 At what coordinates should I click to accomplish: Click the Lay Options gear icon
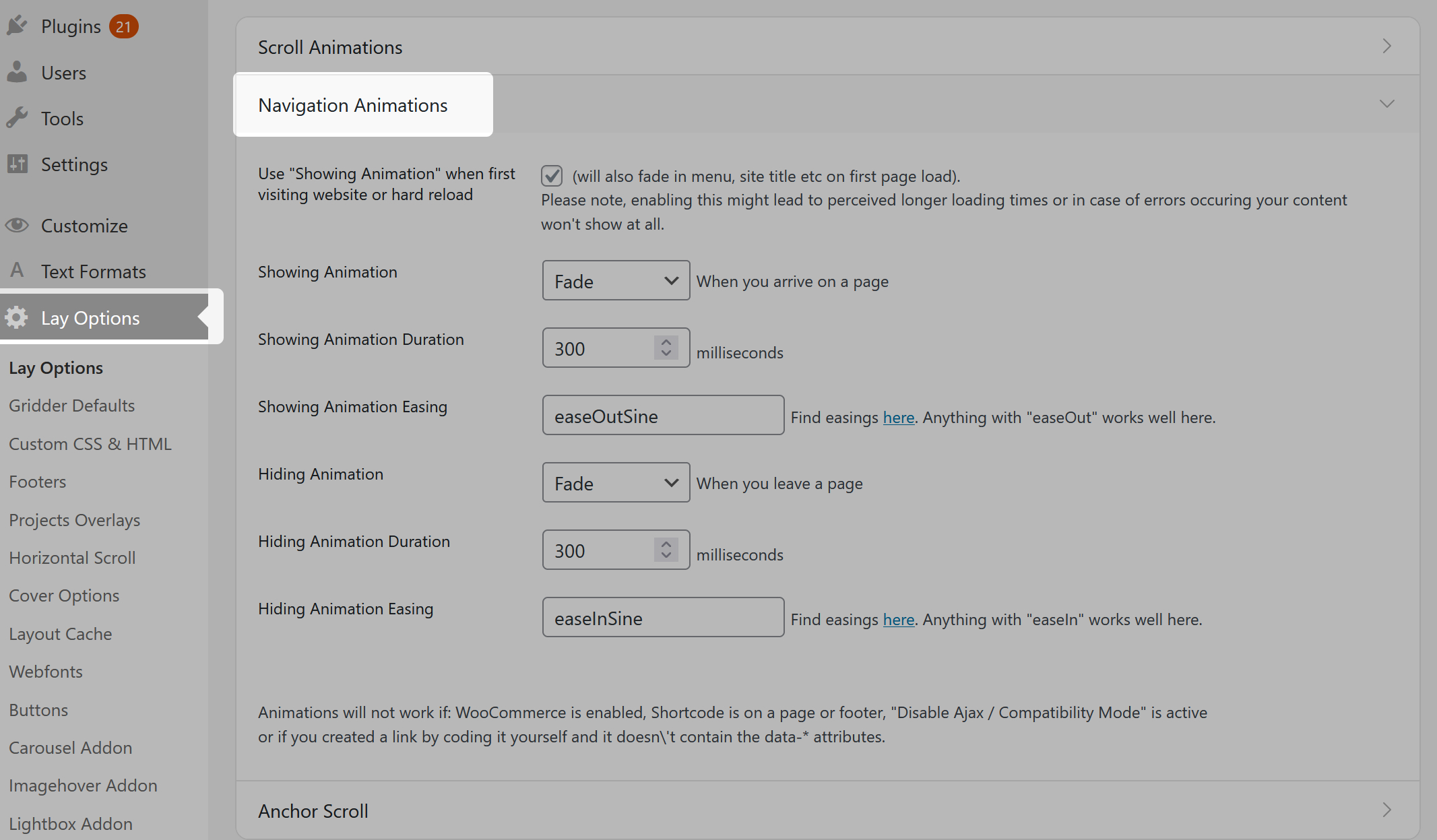(17, 317)
